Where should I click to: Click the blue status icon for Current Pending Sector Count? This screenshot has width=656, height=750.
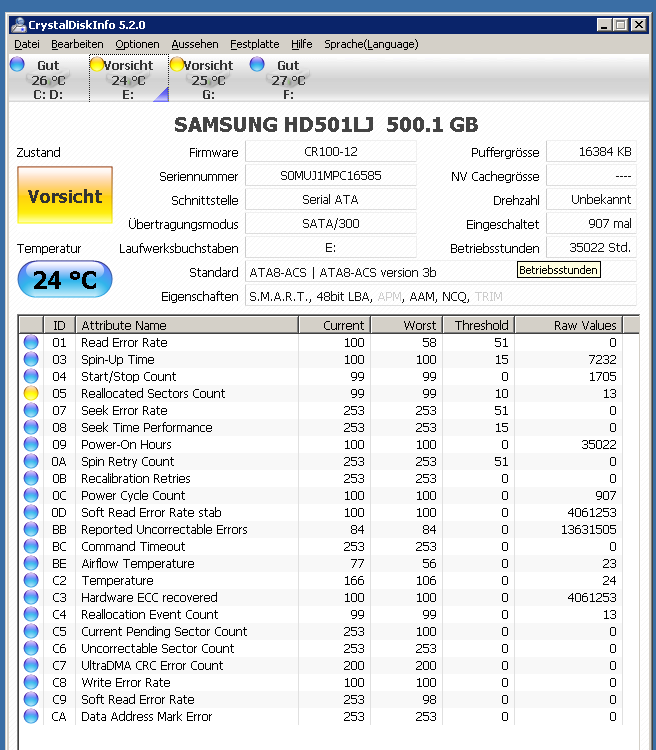click(x=31, y=631)
